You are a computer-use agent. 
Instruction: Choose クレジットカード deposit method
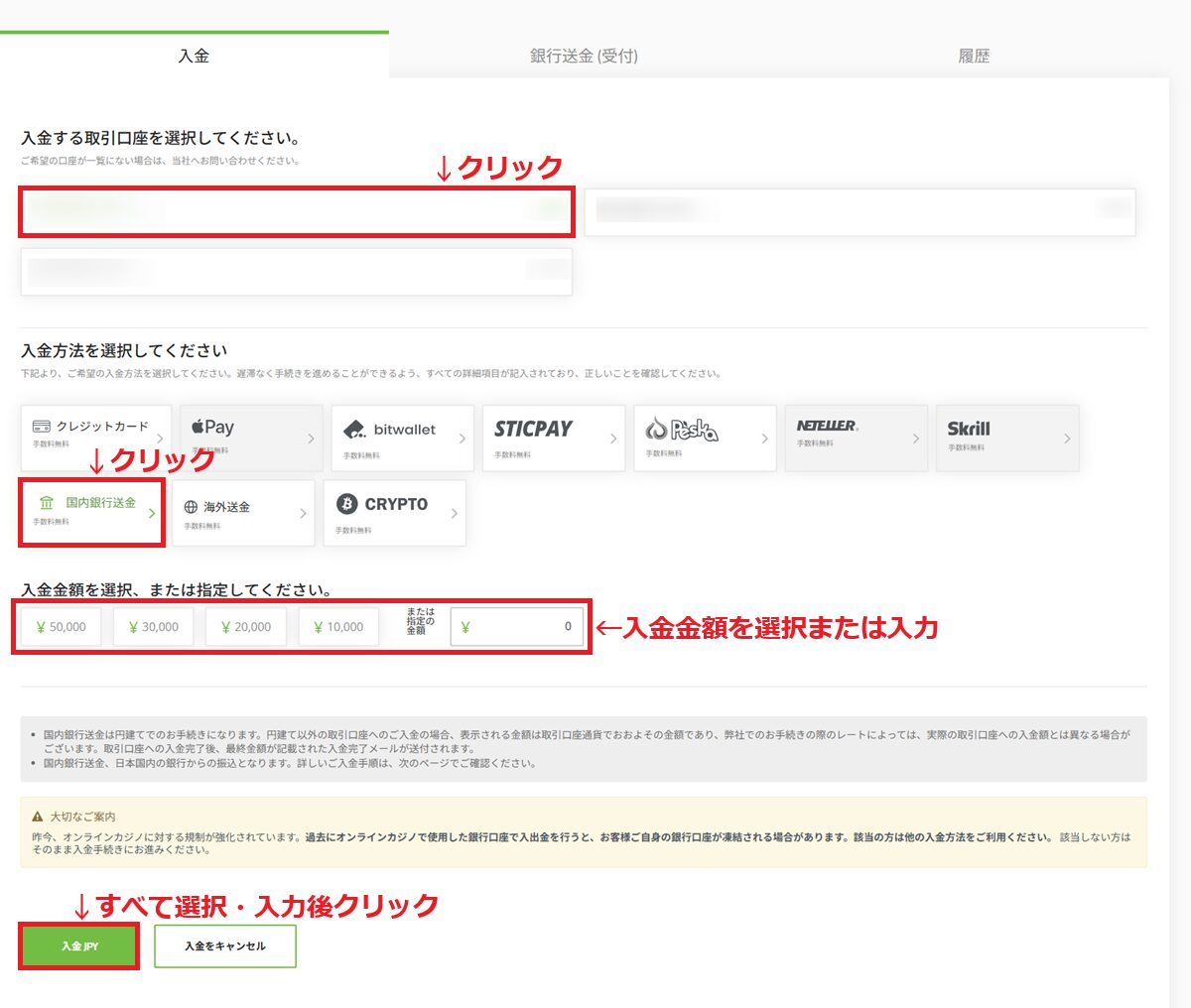click(96, 438)
